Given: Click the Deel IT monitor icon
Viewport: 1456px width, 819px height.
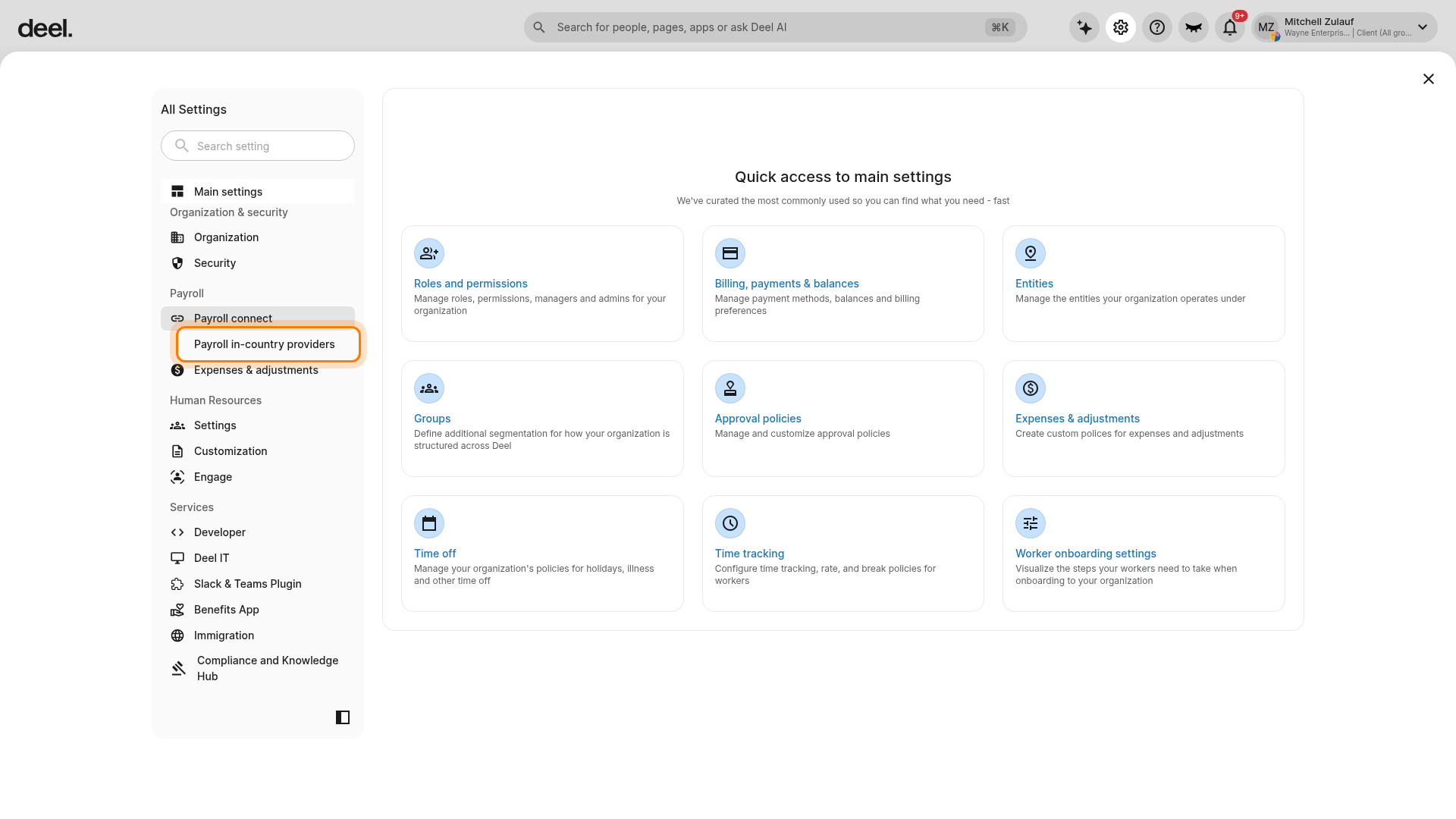Looking at the screenshot, I should (x=177, y=558).
